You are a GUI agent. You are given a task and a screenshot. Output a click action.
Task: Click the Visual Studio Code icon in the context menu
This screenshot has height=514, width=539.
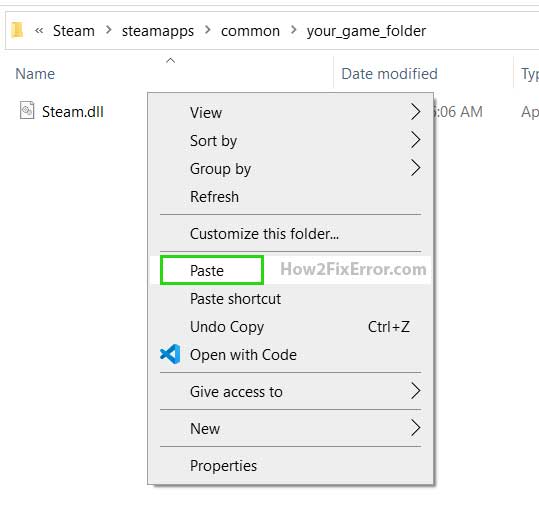point(170,354)
